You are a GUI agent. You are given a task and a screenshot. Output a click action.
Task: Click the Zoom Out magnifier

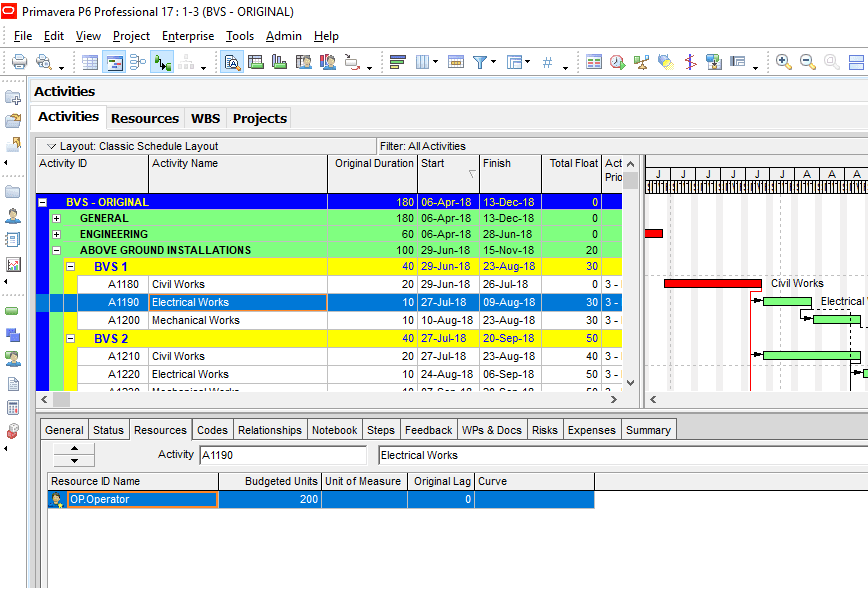point(808,62)
